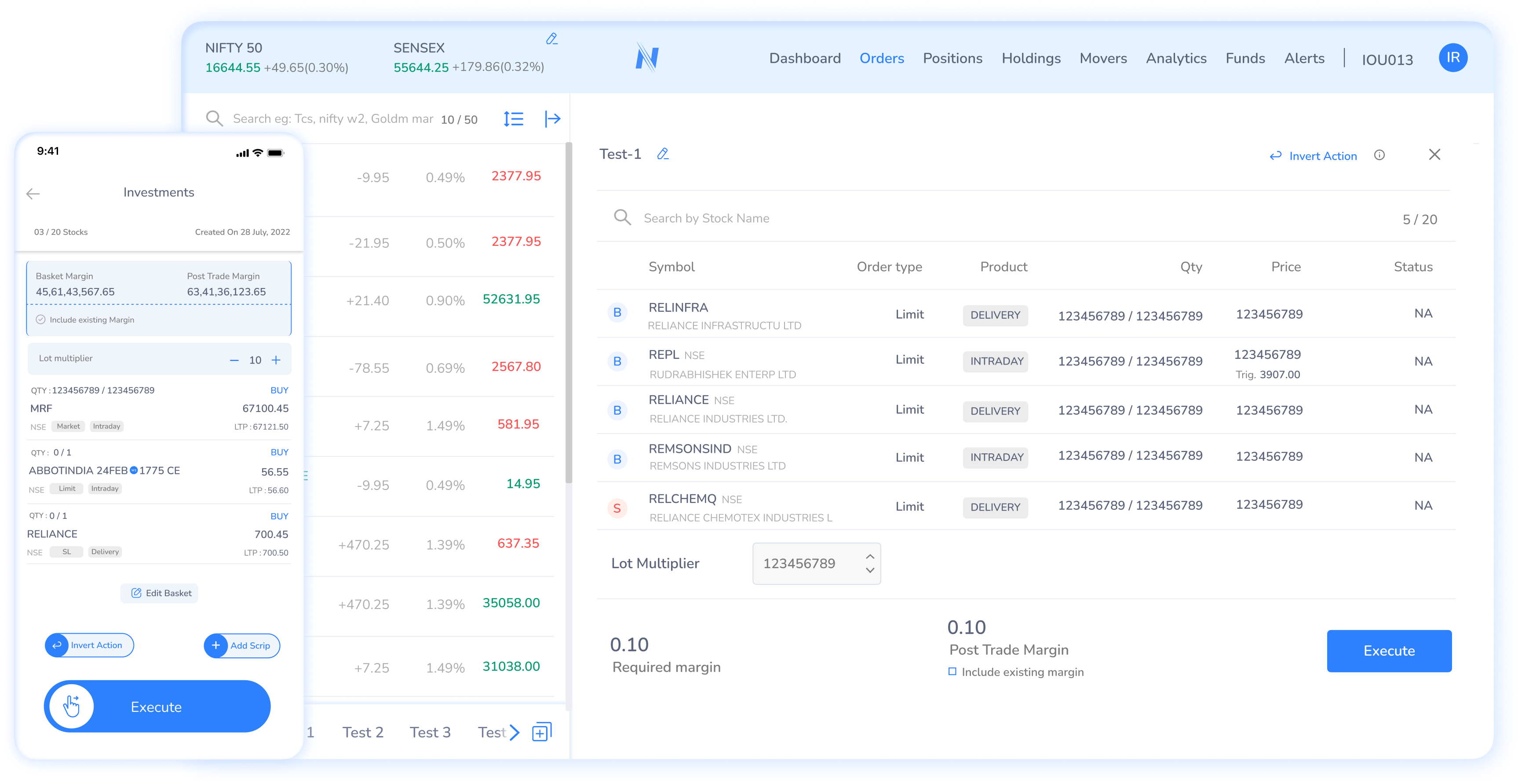Screen dimensions: 1518x784
Task: Increase mobile lot multiplier with plus button
Action: 276,360
